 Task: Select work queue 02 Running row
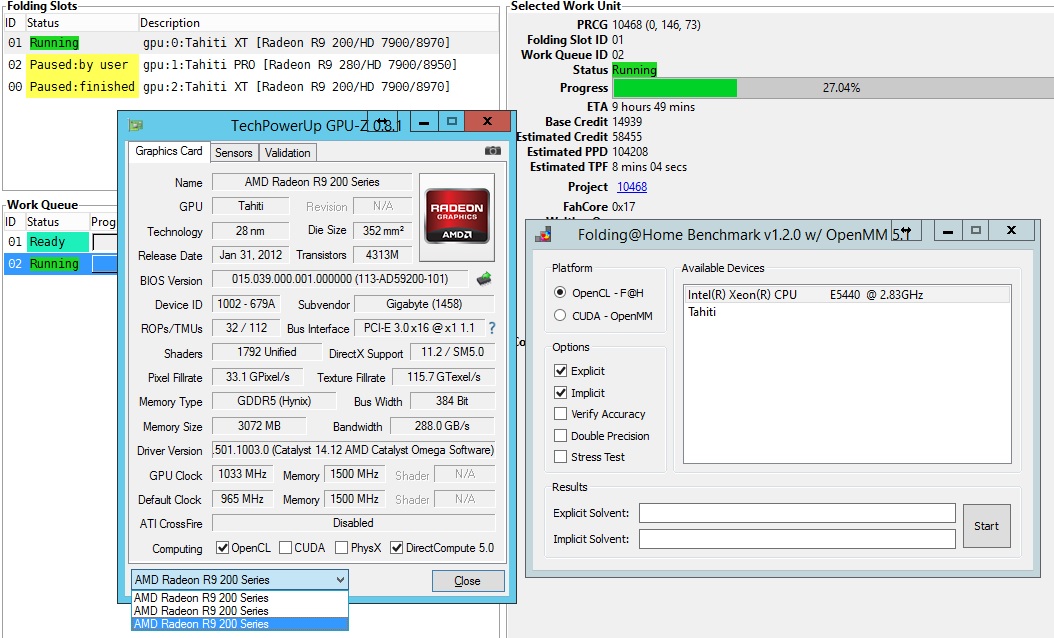[60, 264]
